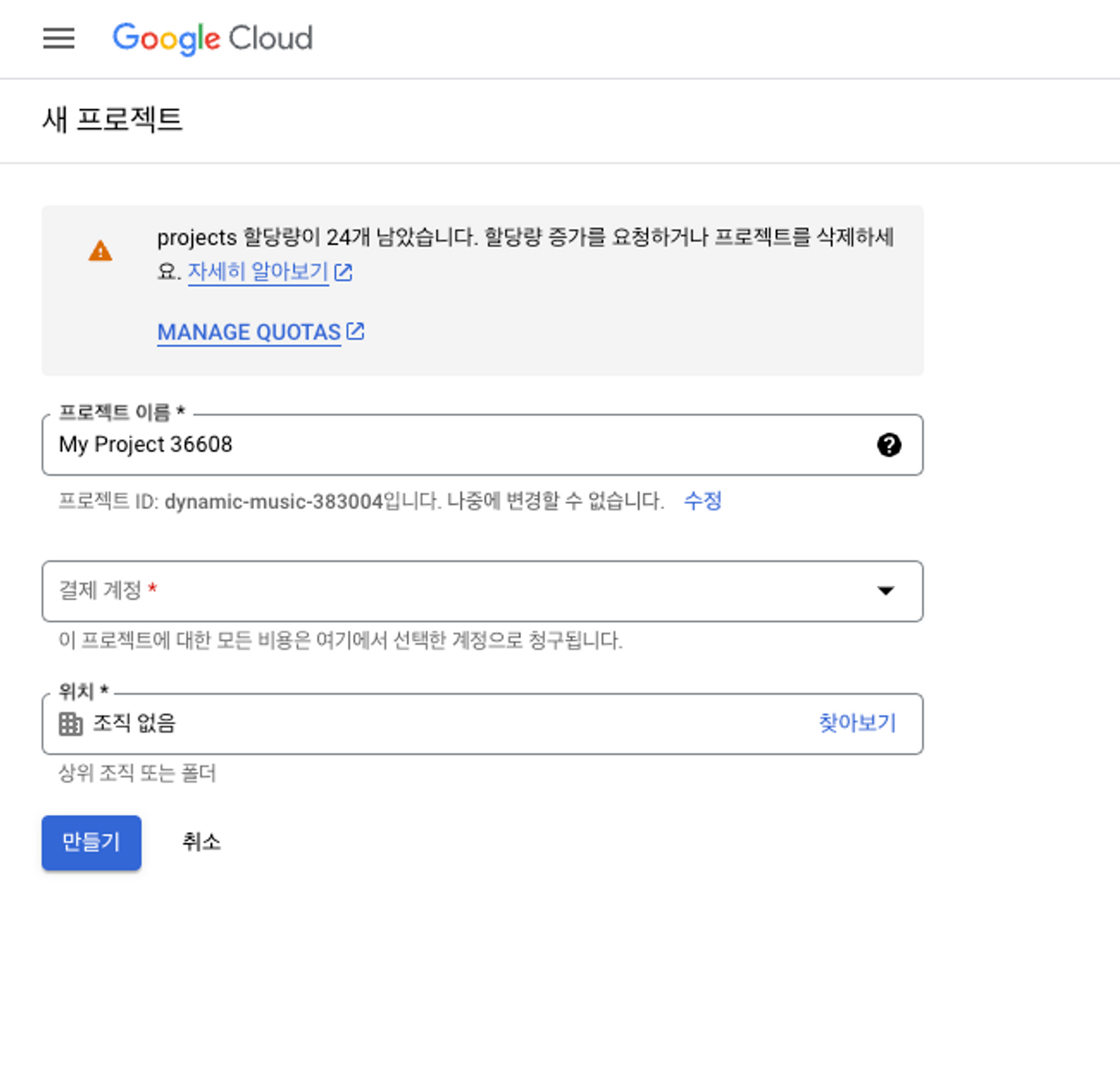The width and height of the screenshot is (1120, 1082).
Task: Click the 새 프로젝트 page heading
Action: click(113, 120)
